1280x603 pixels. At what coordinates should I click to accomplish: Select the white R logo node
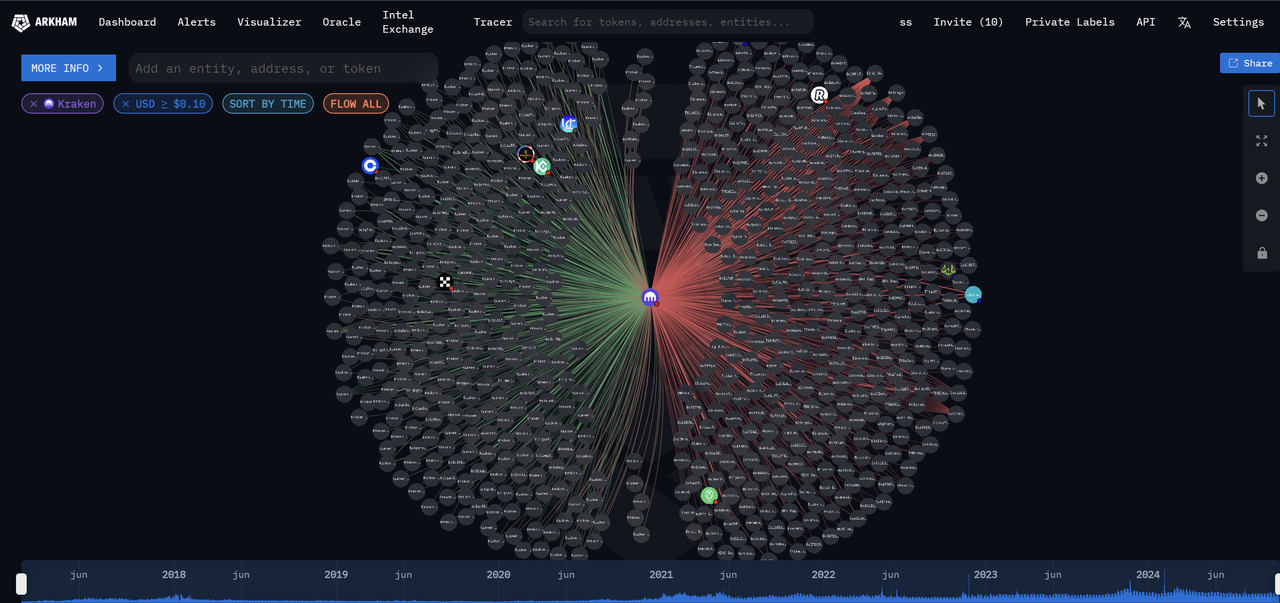pos(819,95)
